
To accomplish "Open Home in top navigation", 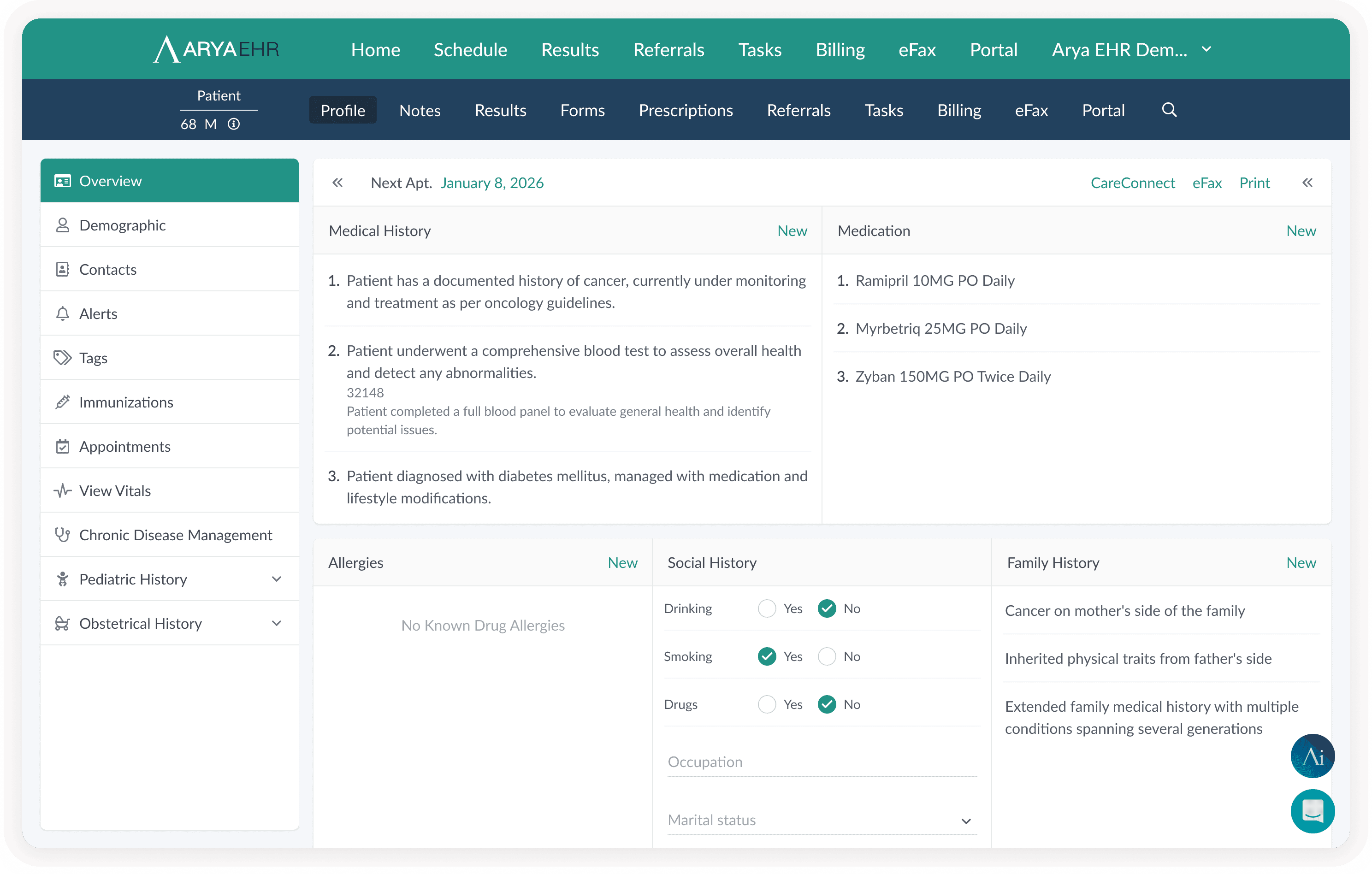I will [375, 50].
